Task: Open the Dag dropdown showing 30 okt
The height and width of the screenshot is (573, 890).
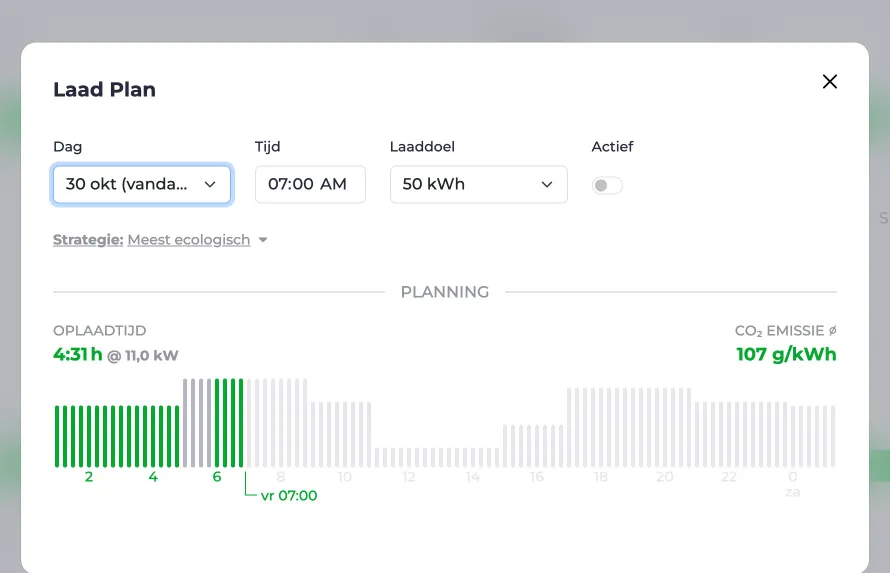Action: [x=141, y=184]
